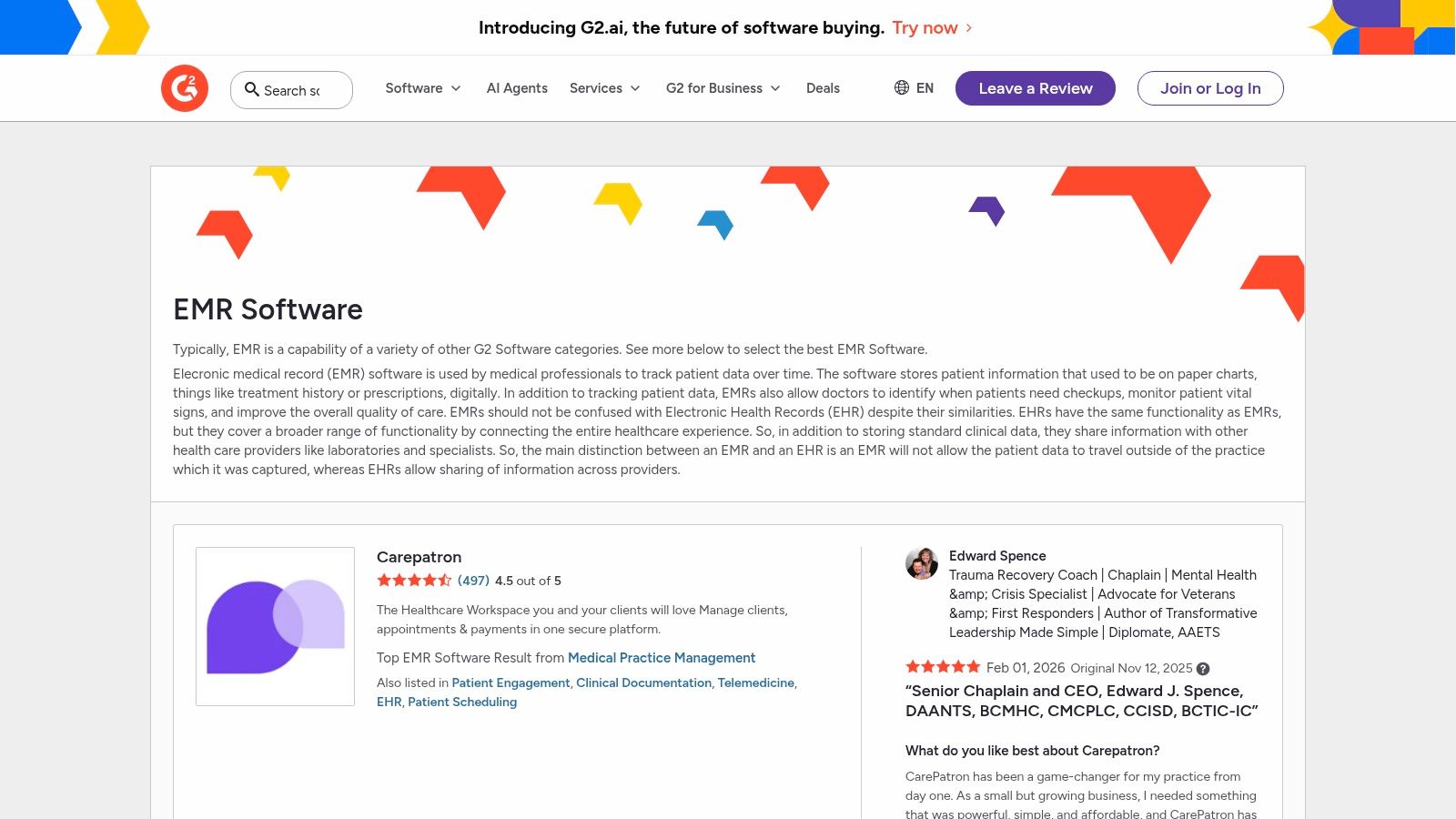
Task: Click the Join or Log In button
Action: 1210,88
